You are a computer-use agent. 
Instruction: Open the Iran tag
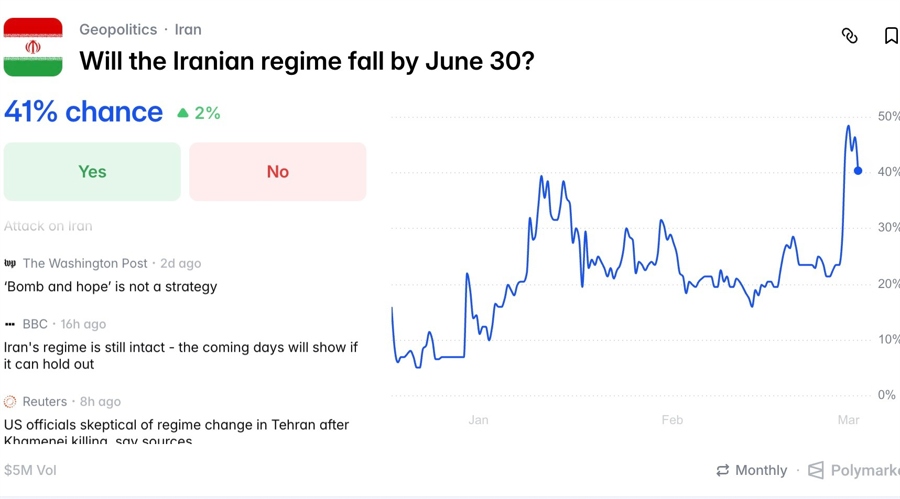188,30
